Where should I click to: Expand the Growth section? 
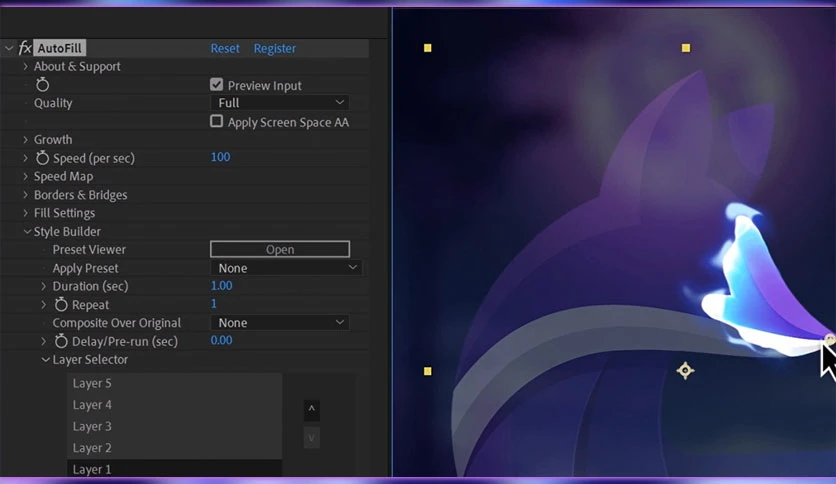click(x=25, y=140)
